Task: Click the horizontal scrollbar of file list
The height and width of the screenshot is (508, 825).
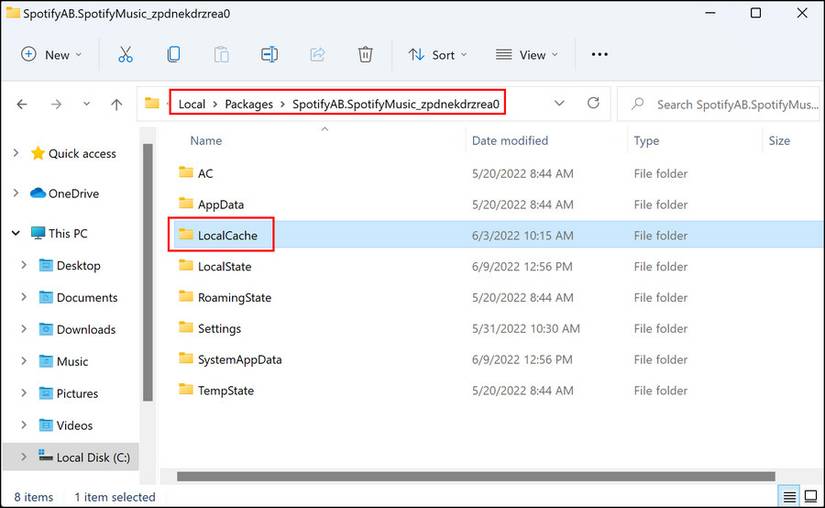Action: (x=476, y=476)
